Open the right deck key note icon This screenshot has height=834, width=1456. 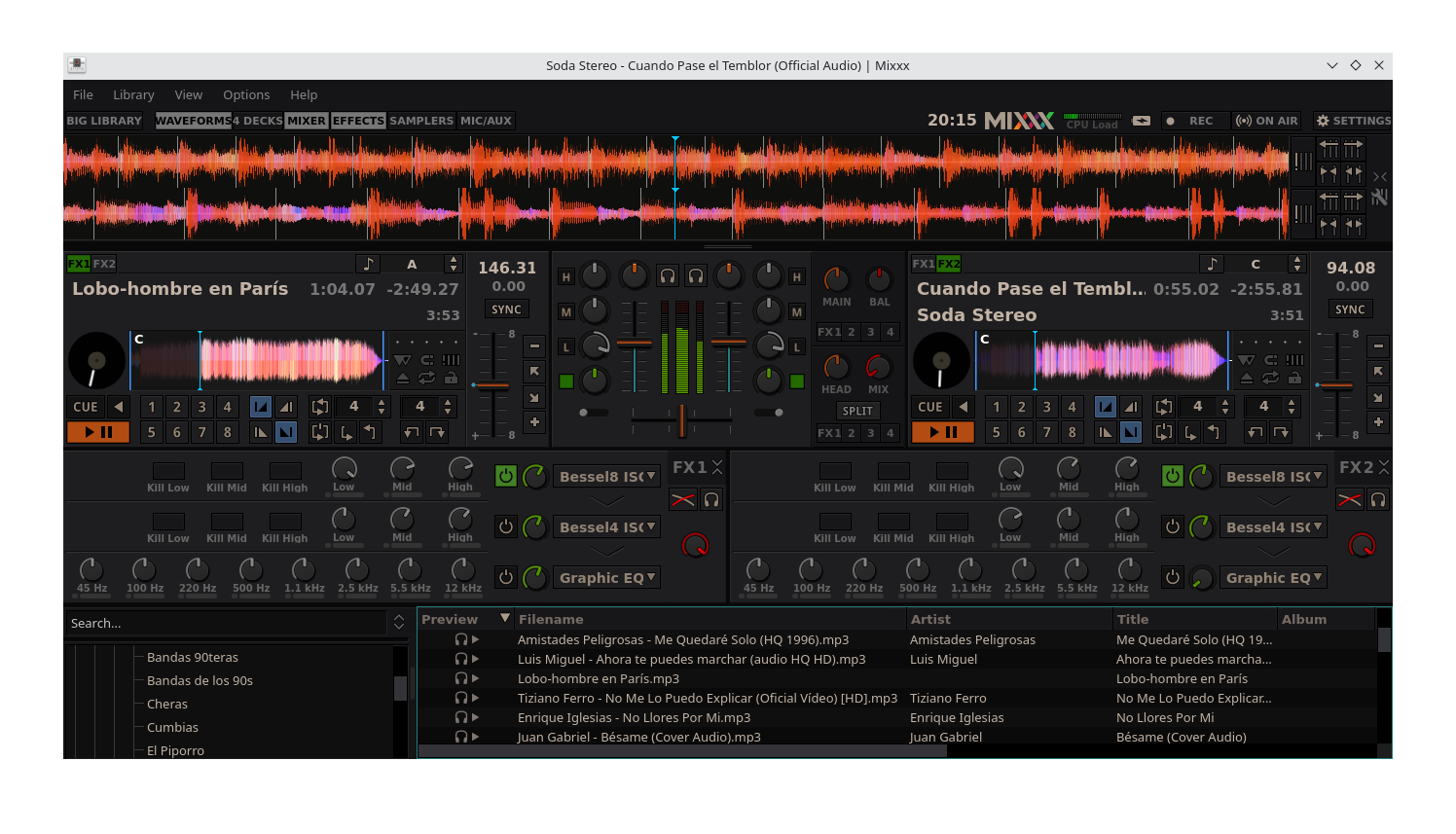pyautogui.click(x=1212, y=264)
